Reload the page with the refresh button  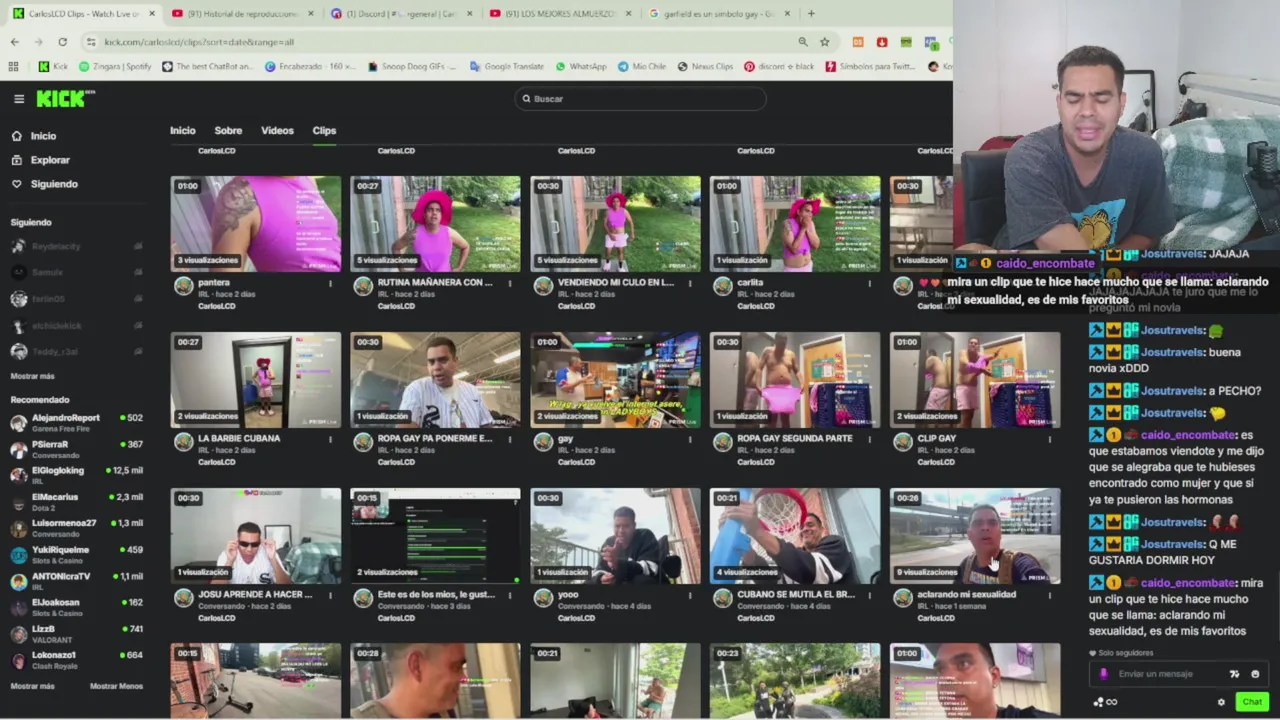(x=62, y=42)
